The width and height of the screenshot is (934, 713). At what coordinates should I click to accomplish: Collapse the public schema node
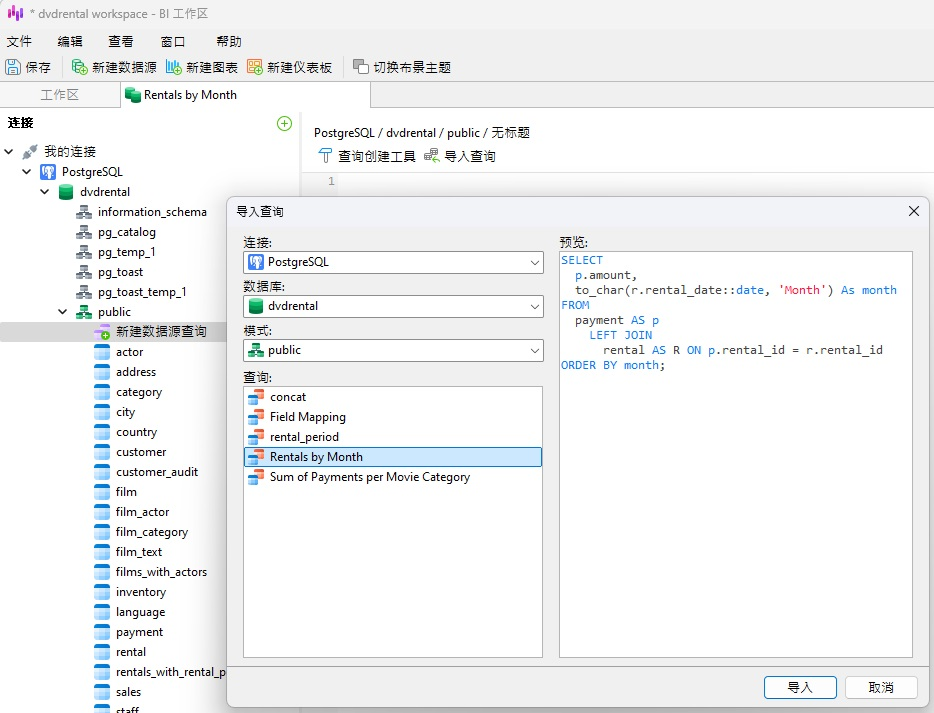pyautogui.click(x=63, y=312)
